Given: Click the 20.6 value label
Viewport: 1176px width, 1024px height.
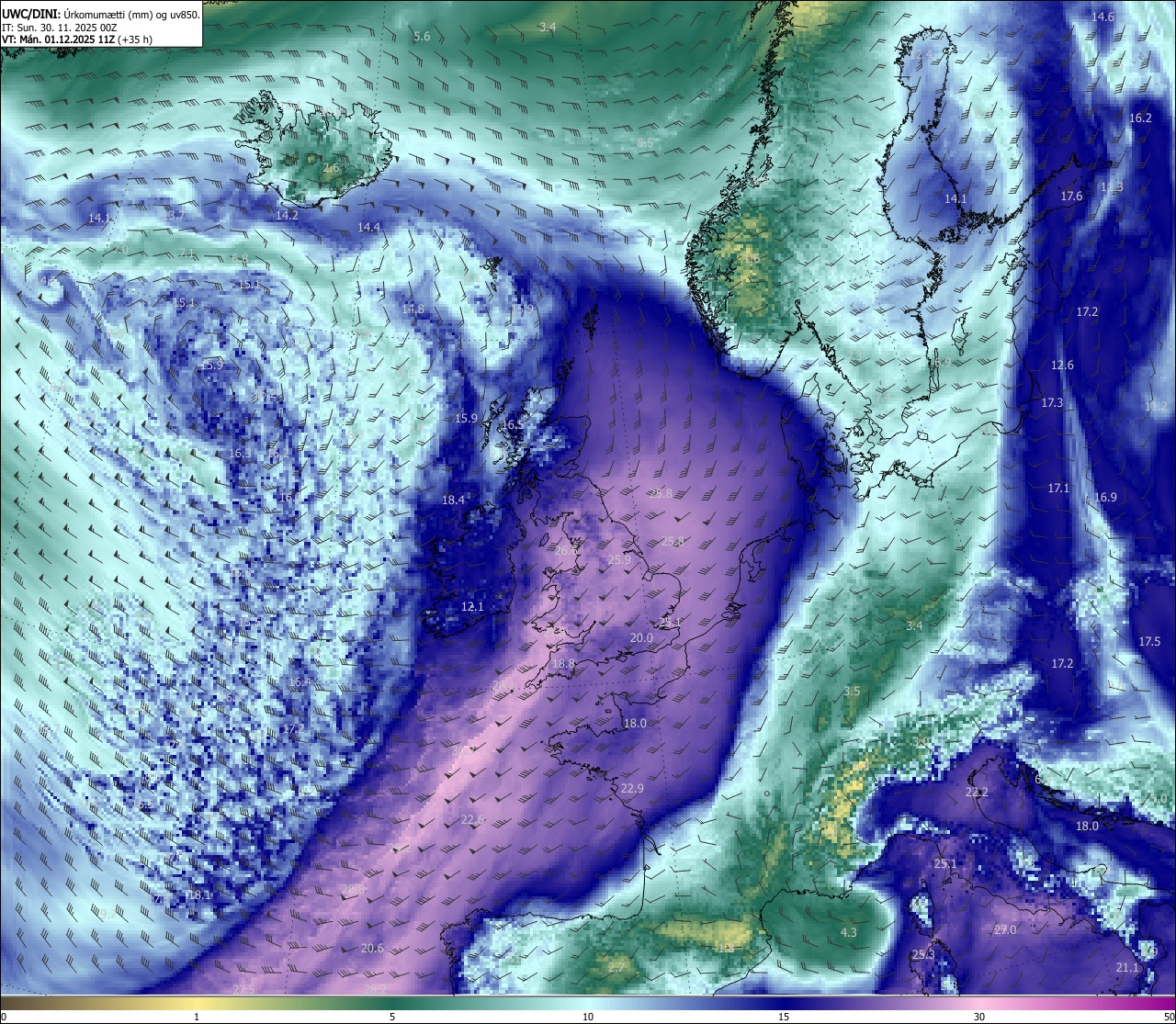Looking at the screenshot, I should click(x=372, y=949).
